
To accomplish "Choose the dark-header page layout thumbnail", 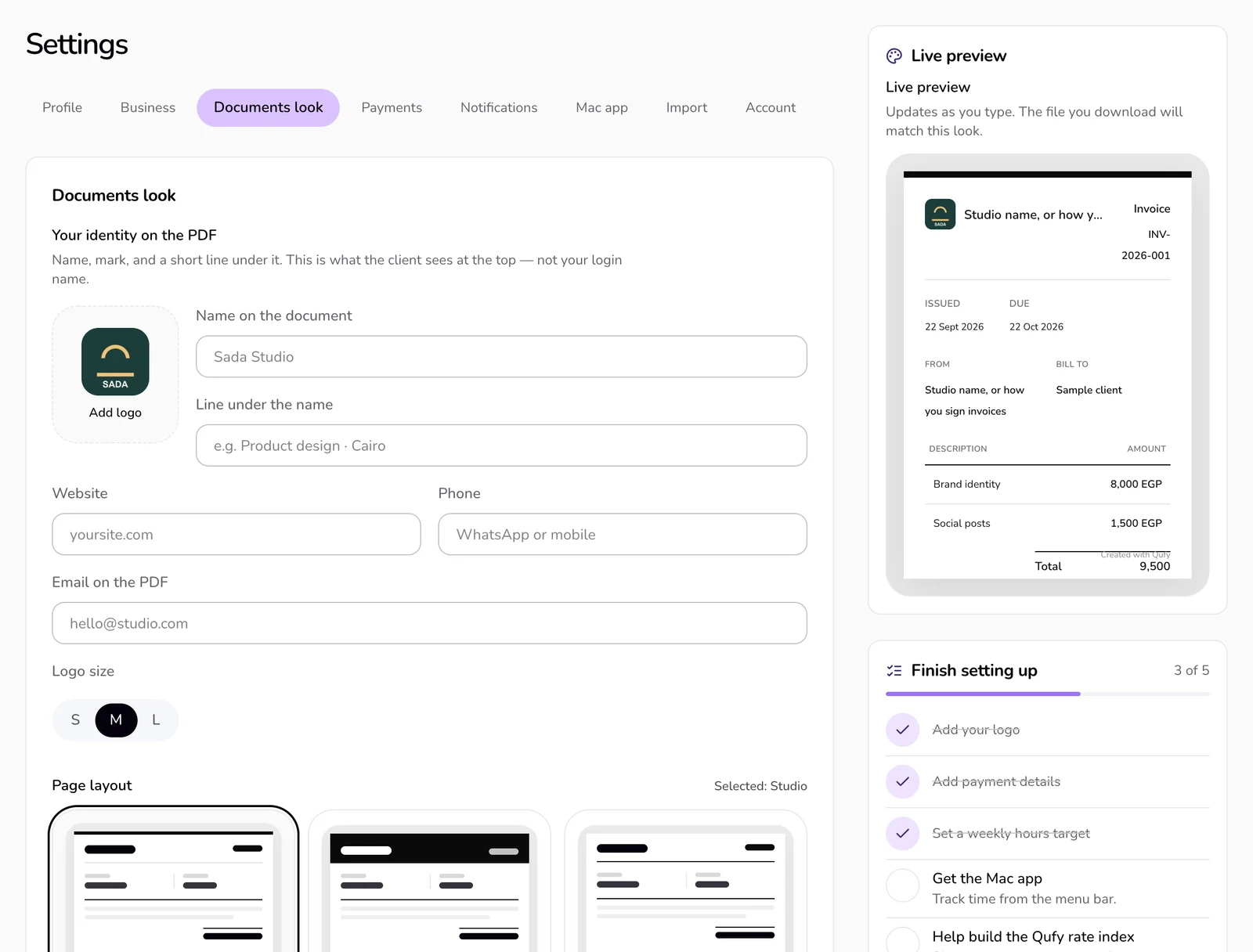I will point(429,882).
